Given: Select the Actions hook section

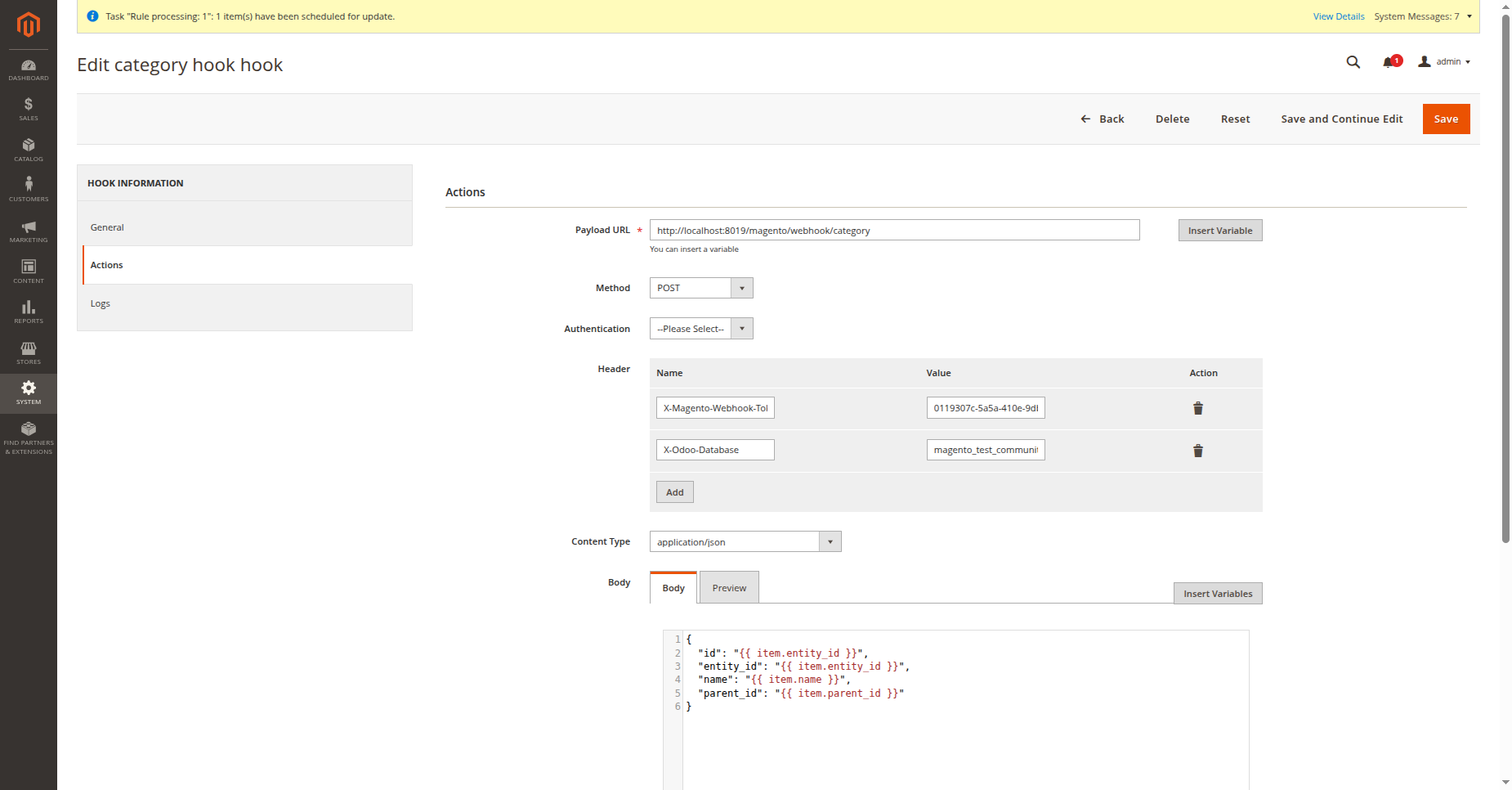Looking at the screenshot, I should [x=247, y=265].
